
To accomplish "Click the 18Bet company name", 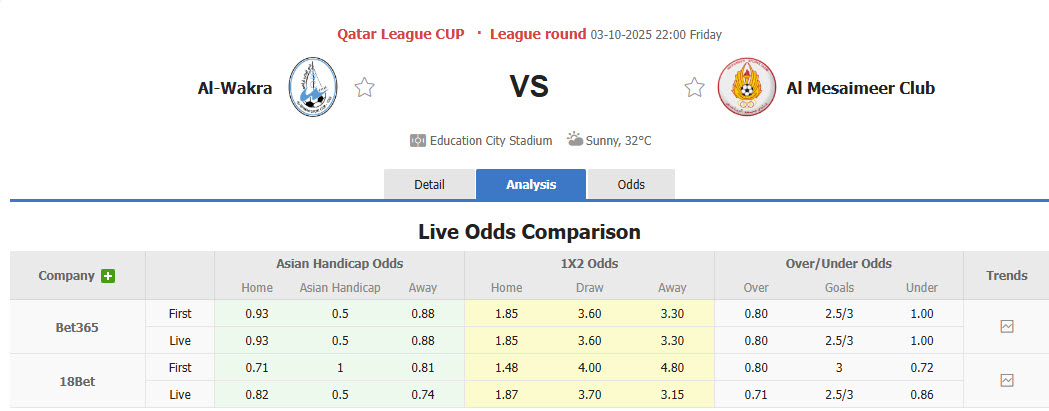I will [77, 380].
